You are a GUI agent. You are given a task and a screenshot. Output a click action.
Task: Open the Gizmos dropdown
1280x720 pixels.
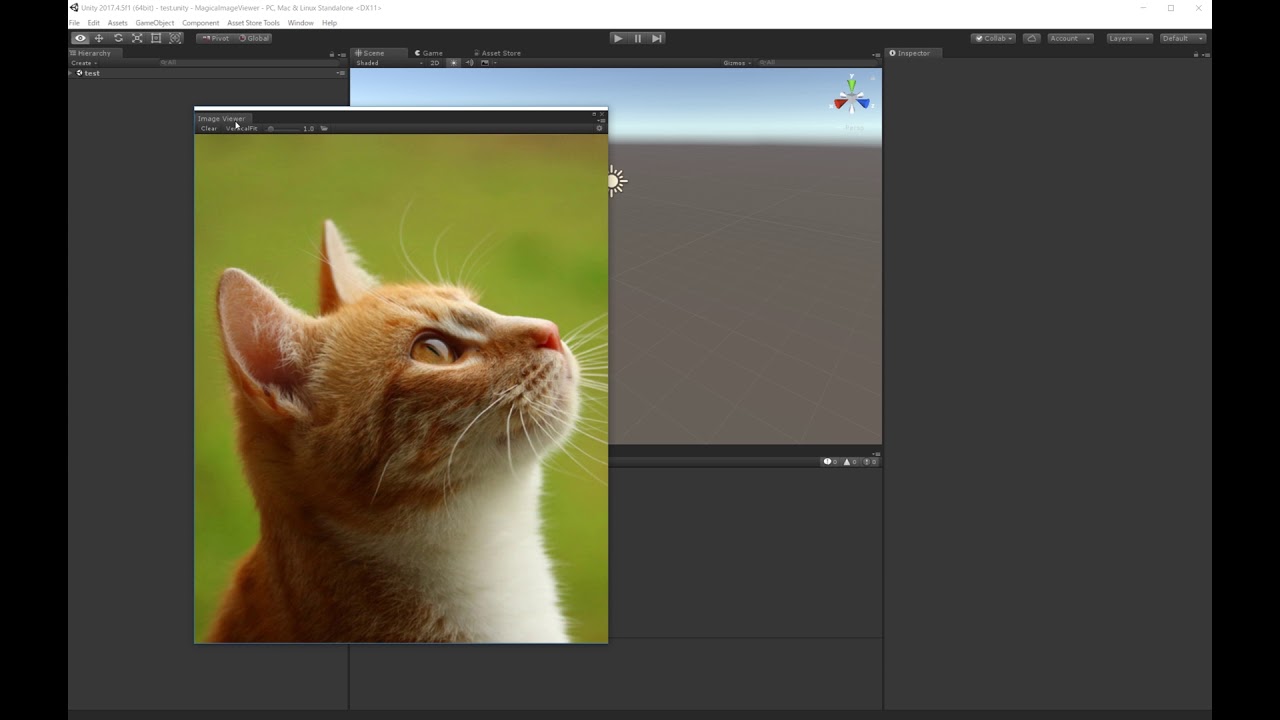(737, 63)
